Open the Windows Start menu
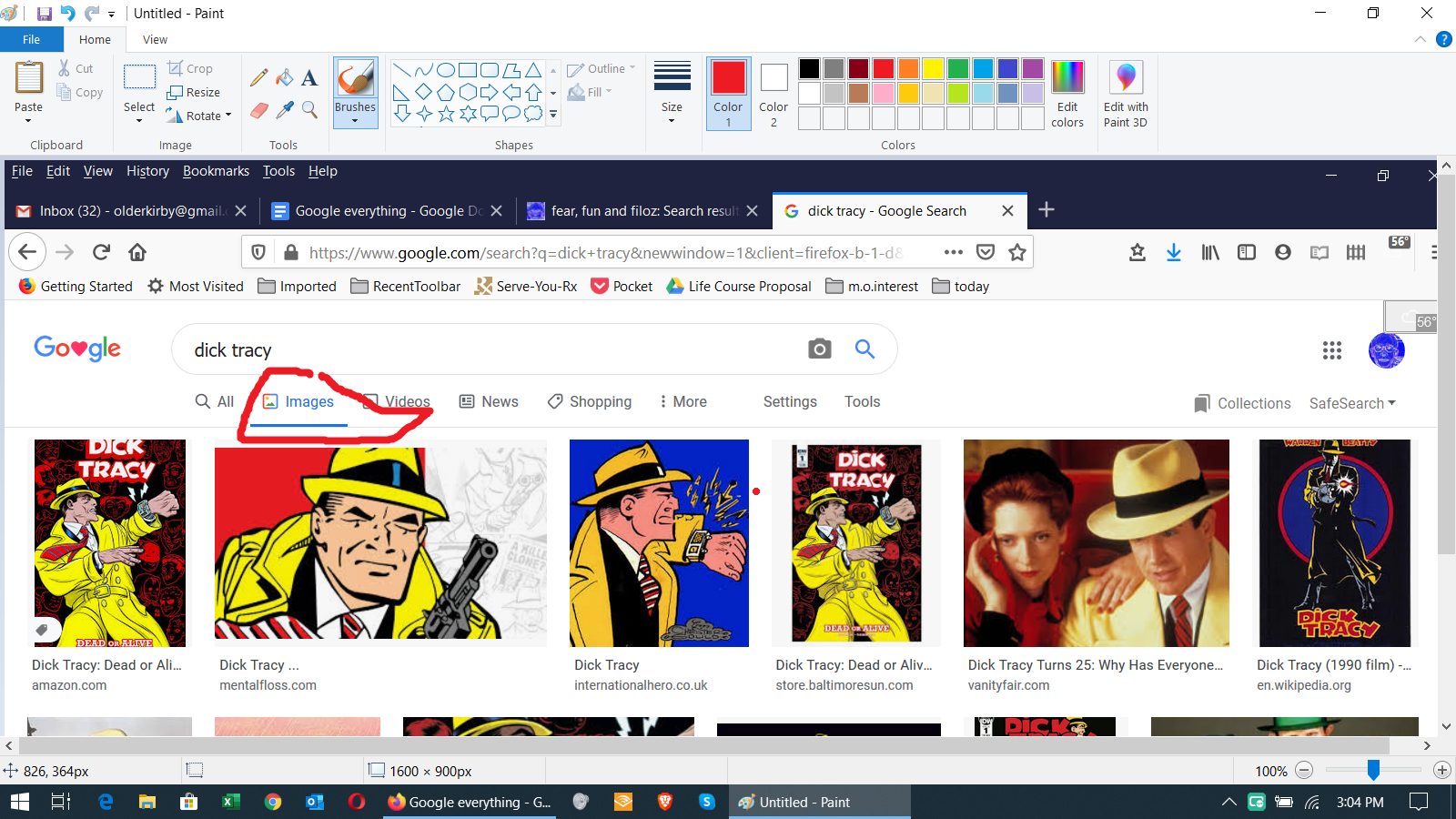The image size is (1456, 819). [19, 802]
